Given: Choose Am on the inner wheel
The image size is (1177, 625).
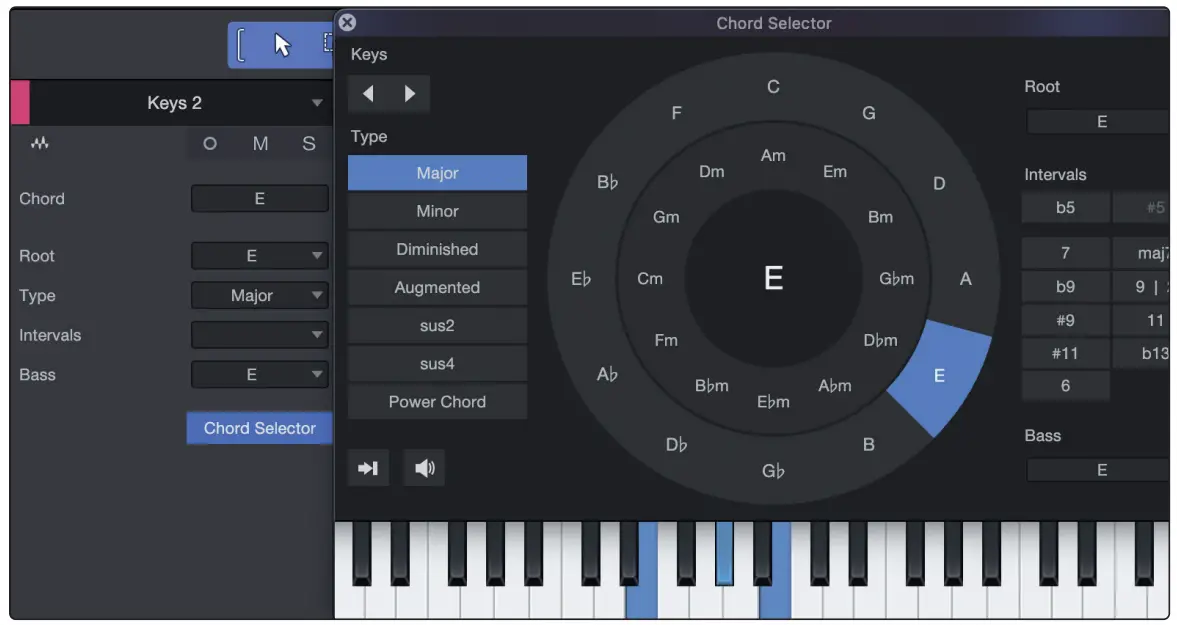Looking at the screenshot, I should coord(773,156).
